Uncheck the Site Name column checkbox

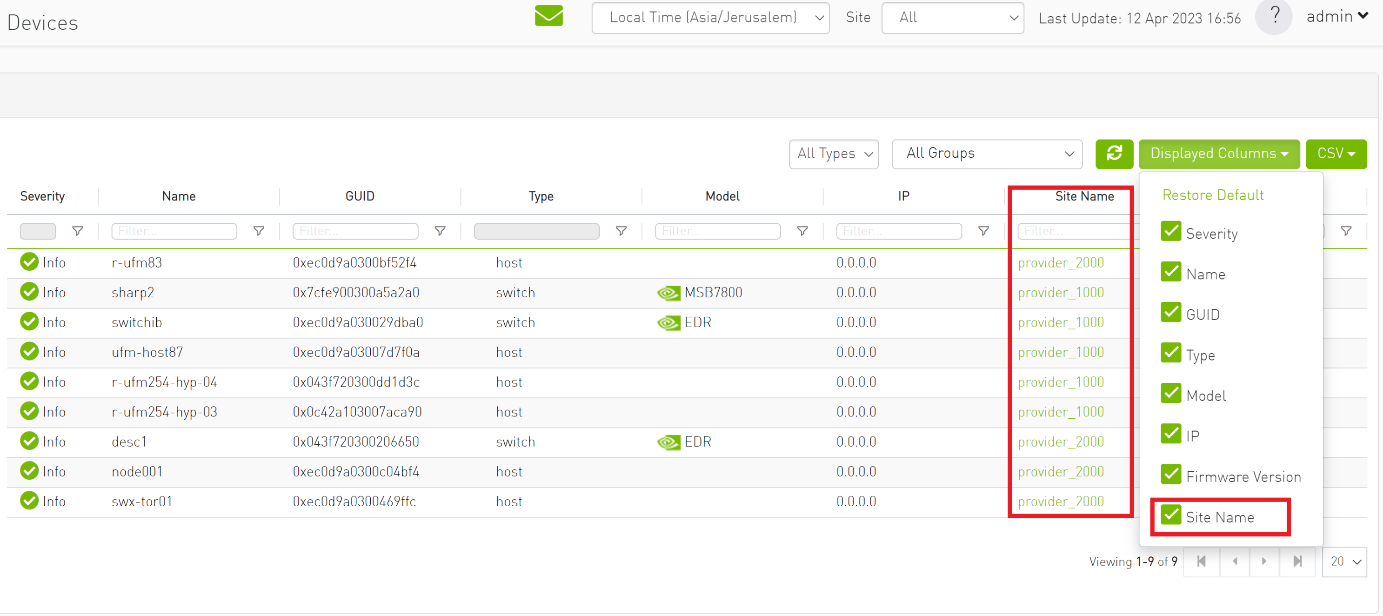1170,515
